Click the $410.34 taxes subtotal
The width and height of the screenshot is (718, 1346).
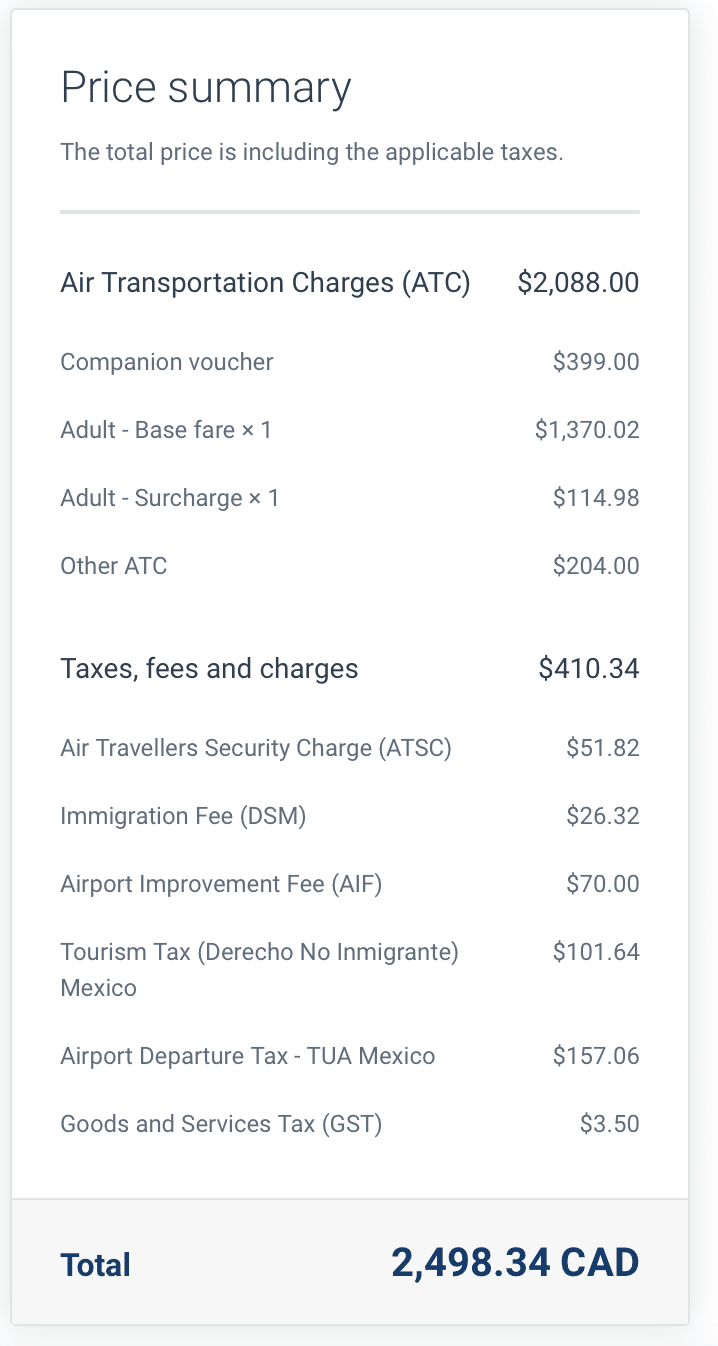[589, 668]
